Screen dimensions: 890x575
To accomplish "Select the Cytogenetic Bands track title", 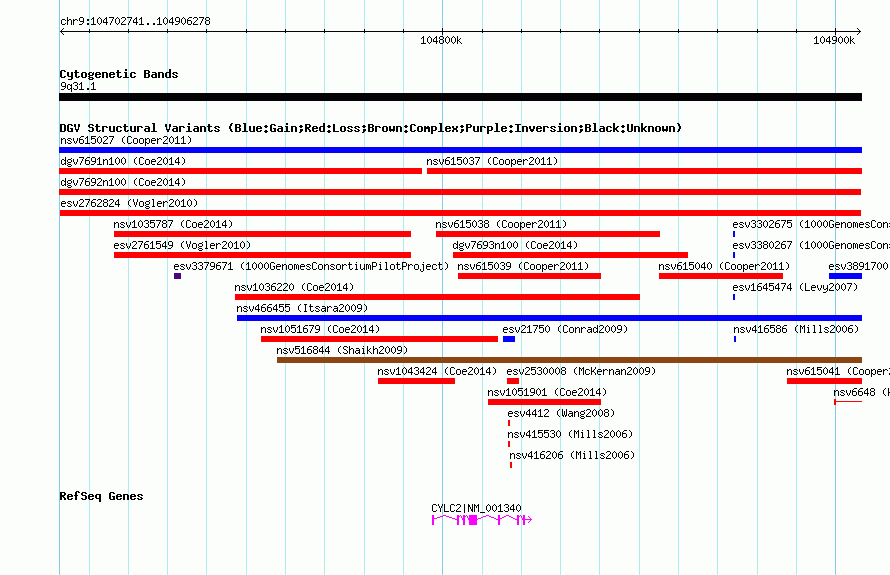I will [119, 74].
